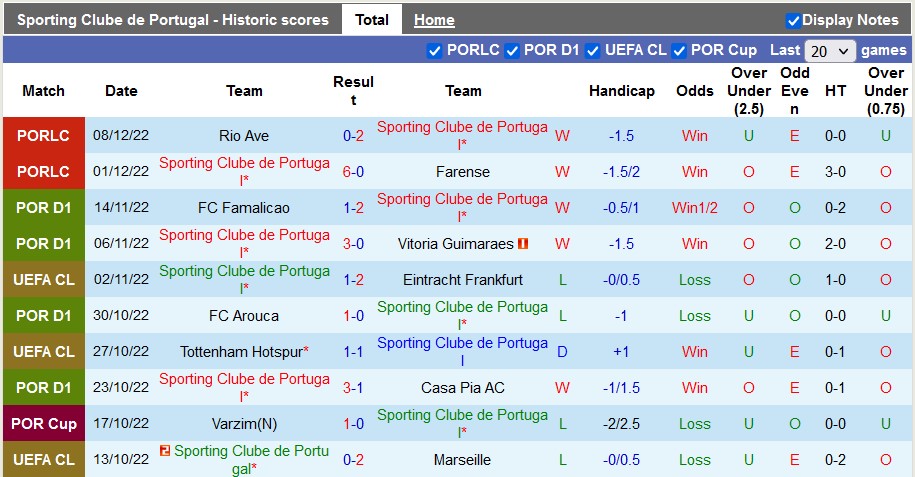The height and width of the screenshot is (477, 915).
Task: Click the 6-0 result against Farense
Action: (353, 171)
